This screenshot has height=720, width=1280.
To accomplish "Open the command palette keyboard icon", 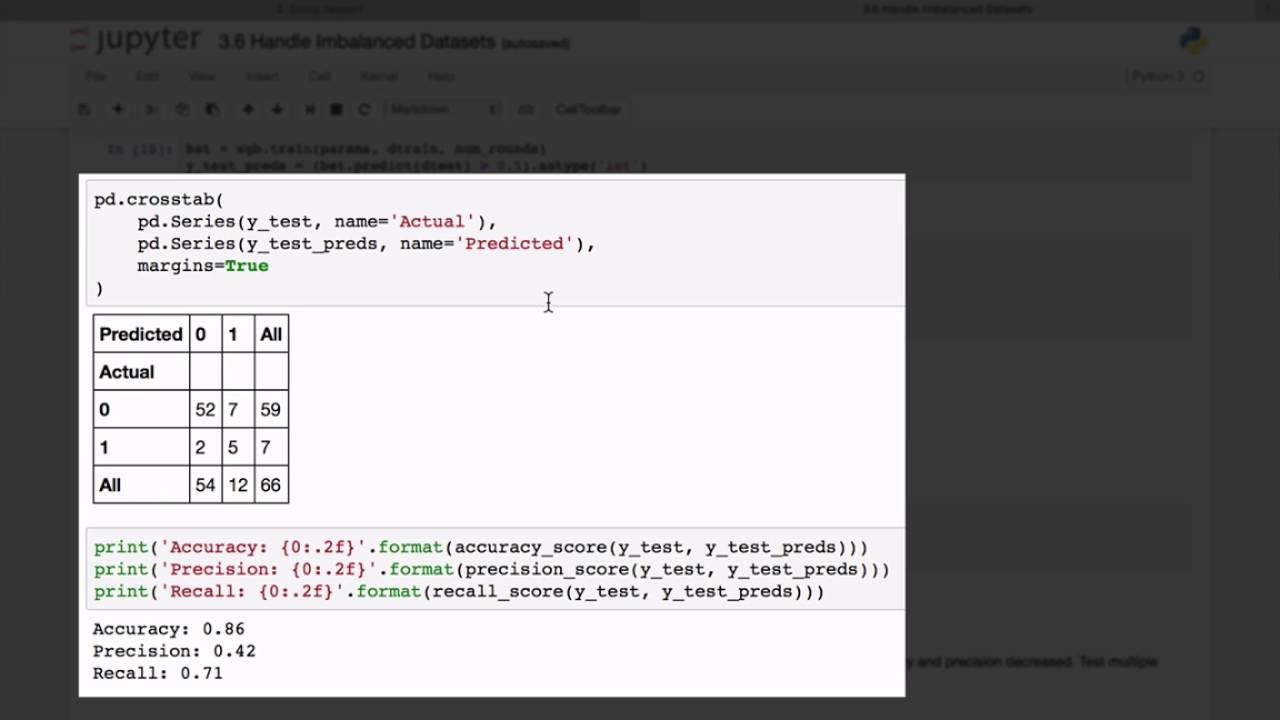I will coord(526,109).
